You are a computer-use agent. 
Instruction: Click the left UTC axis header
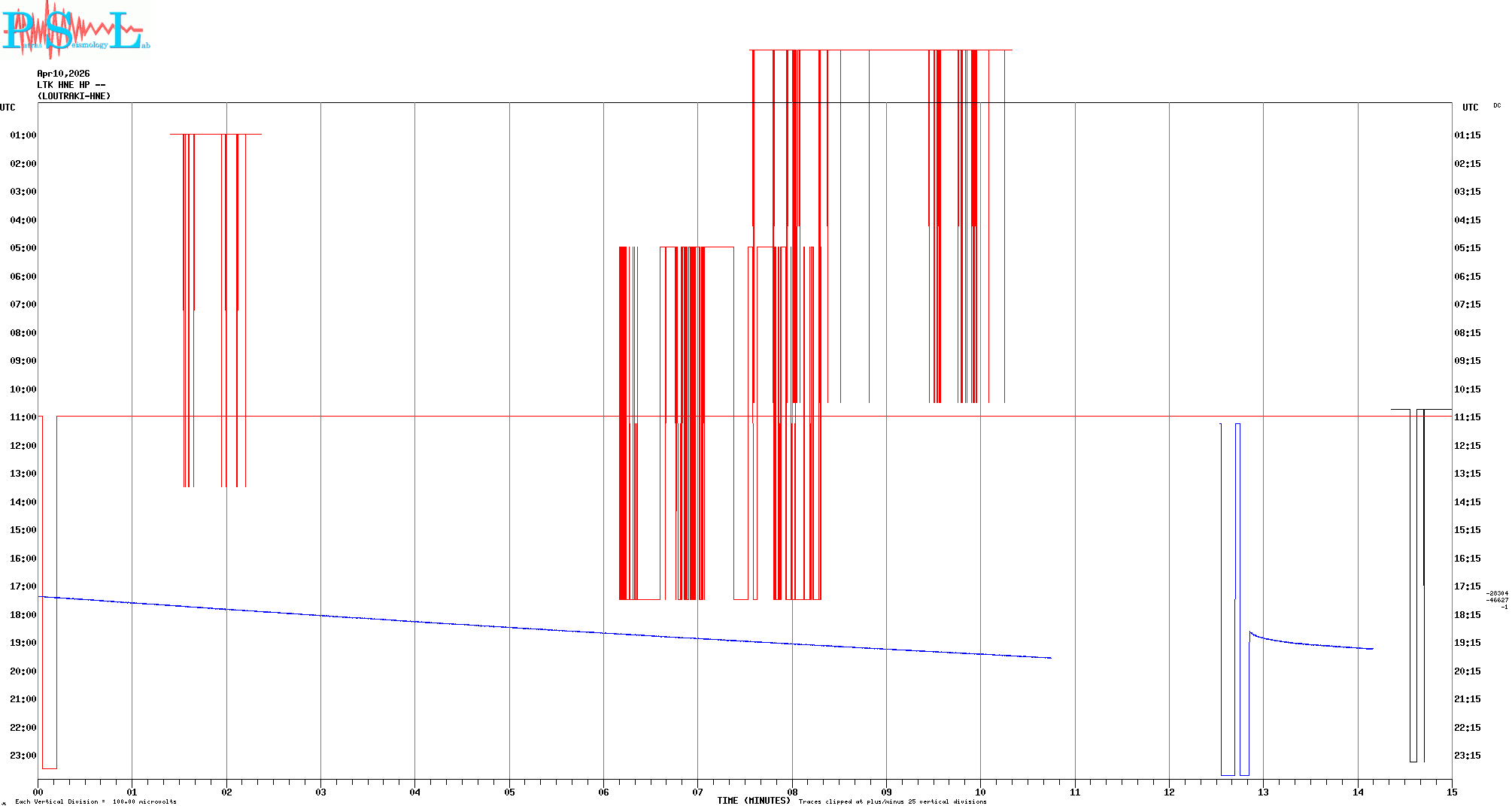point(8,108)
